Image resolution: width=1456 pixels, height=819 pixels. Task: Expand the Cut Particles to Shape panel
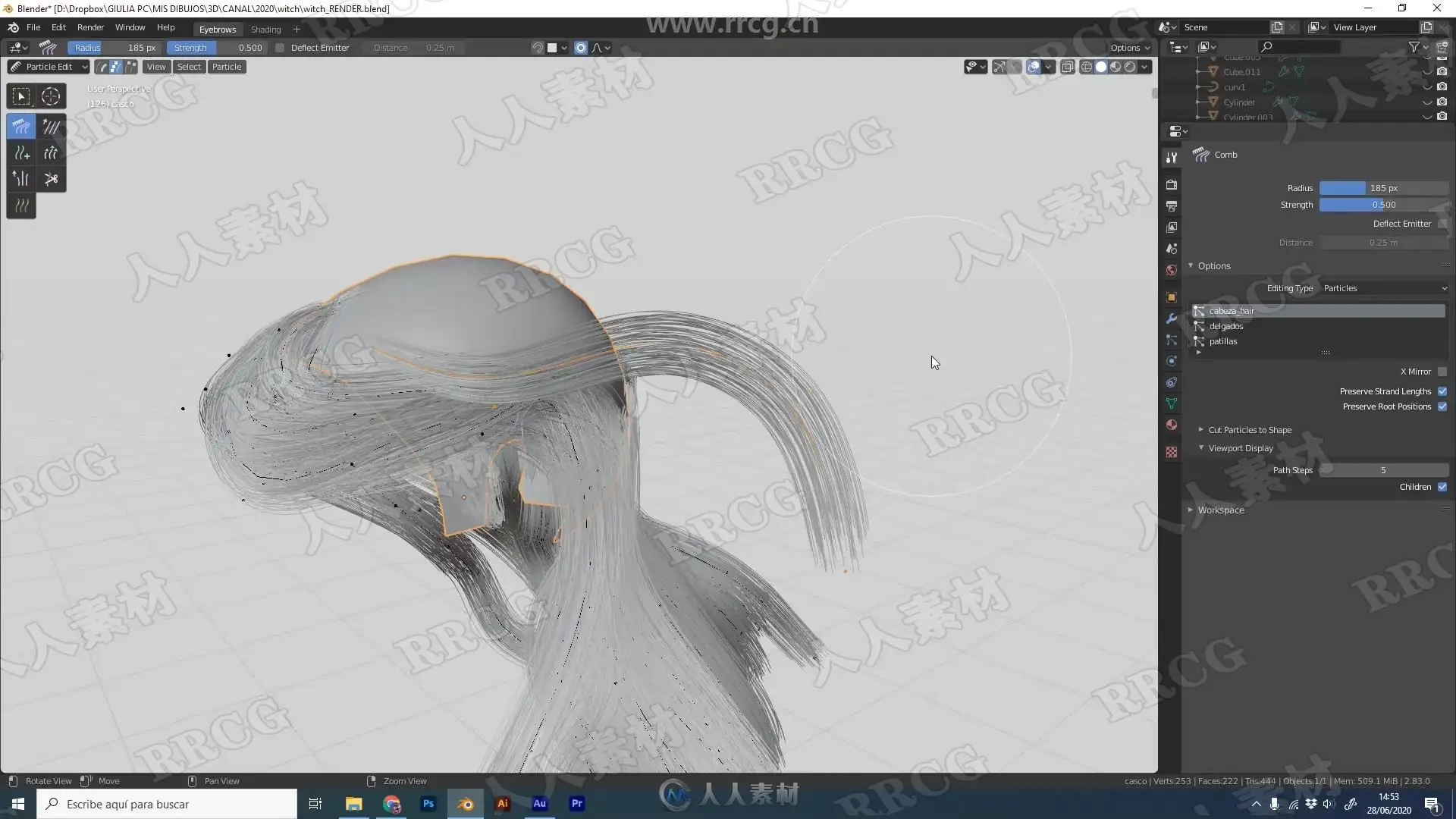tap(1249, 430)
